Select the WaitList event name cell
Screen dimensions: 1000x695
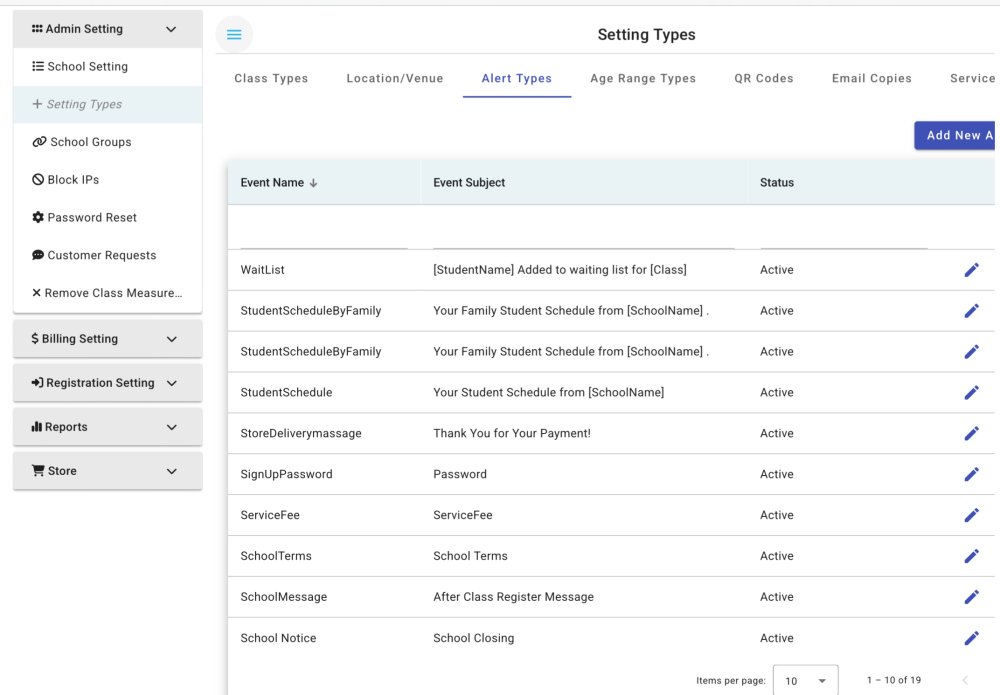(262, 270)
